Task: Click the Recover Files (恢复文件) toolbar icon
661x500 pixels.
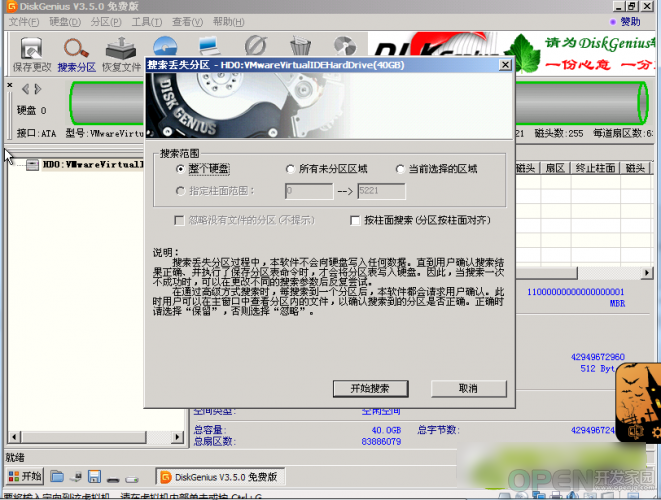Action: tap(121, 54)
